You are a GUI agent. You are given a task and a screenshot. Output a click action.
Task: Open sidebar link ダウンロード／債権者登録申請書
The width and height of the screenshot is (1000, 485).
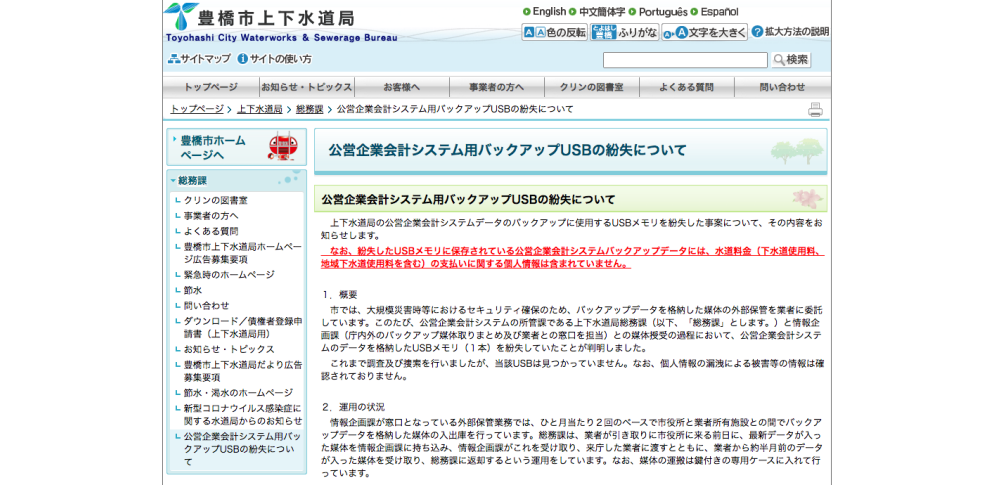tap(243, 327)
